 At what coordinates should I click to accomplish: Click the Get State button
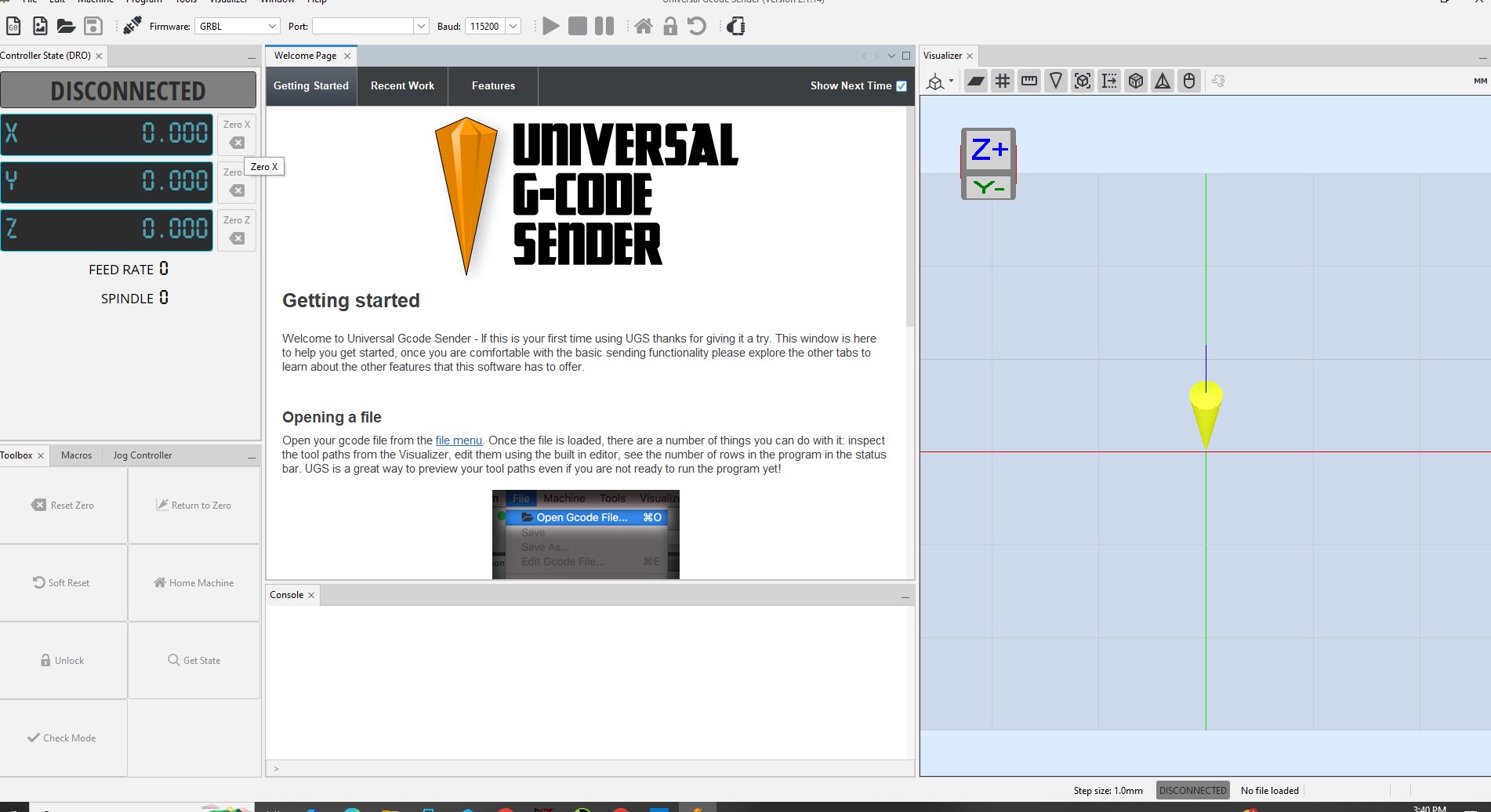point(194,661)
